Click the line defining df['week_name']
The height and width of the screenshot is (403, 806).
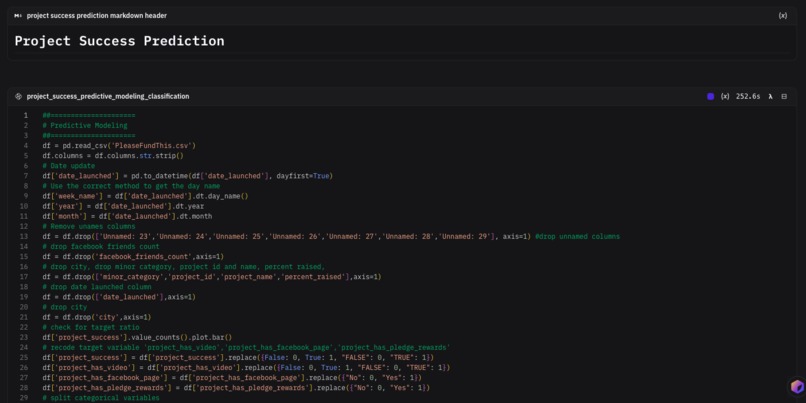(x=145, y=196)
